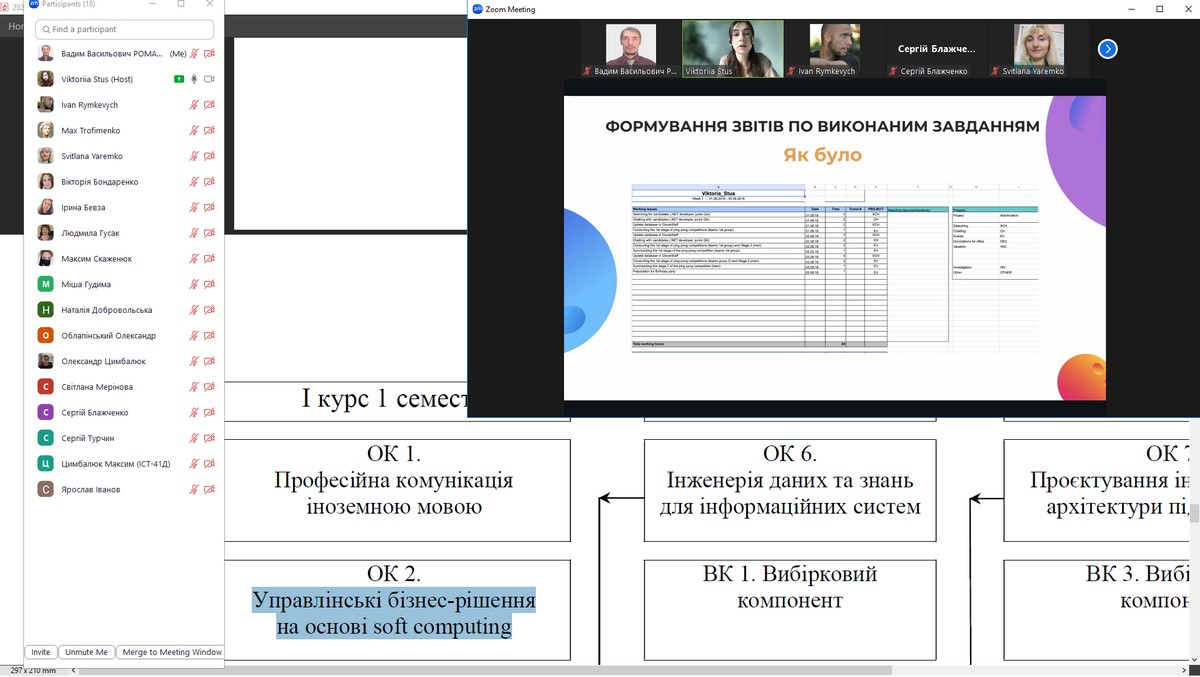Select Viktoriia Stus video thumbnail

[x=733, y=48]
